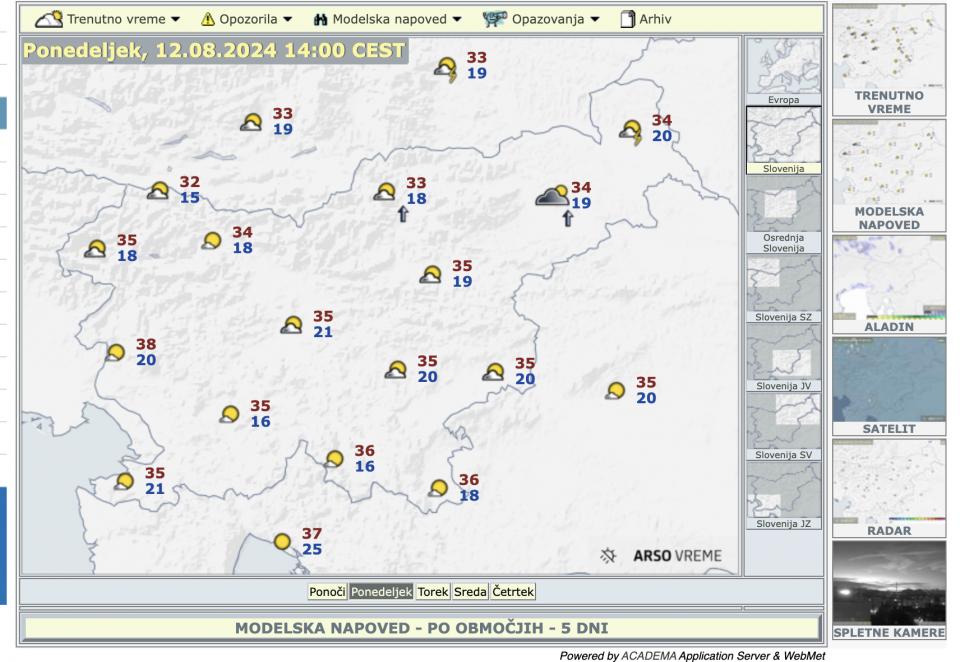Select the Evropa map thumbnail
This screenshot has width=960, height=662.
(x=783, y=71)
